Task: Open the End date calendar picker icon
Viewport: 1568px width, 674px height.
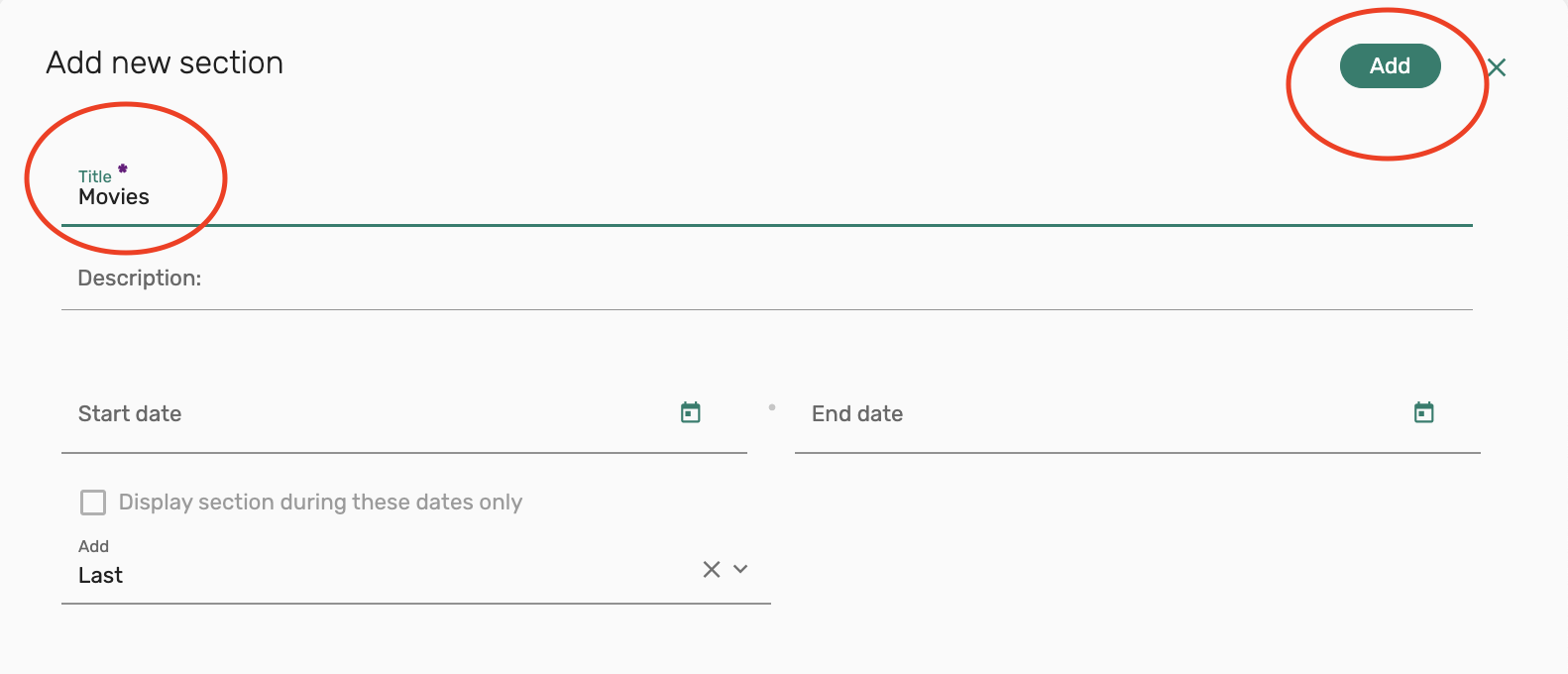Action: (1424, 412)
